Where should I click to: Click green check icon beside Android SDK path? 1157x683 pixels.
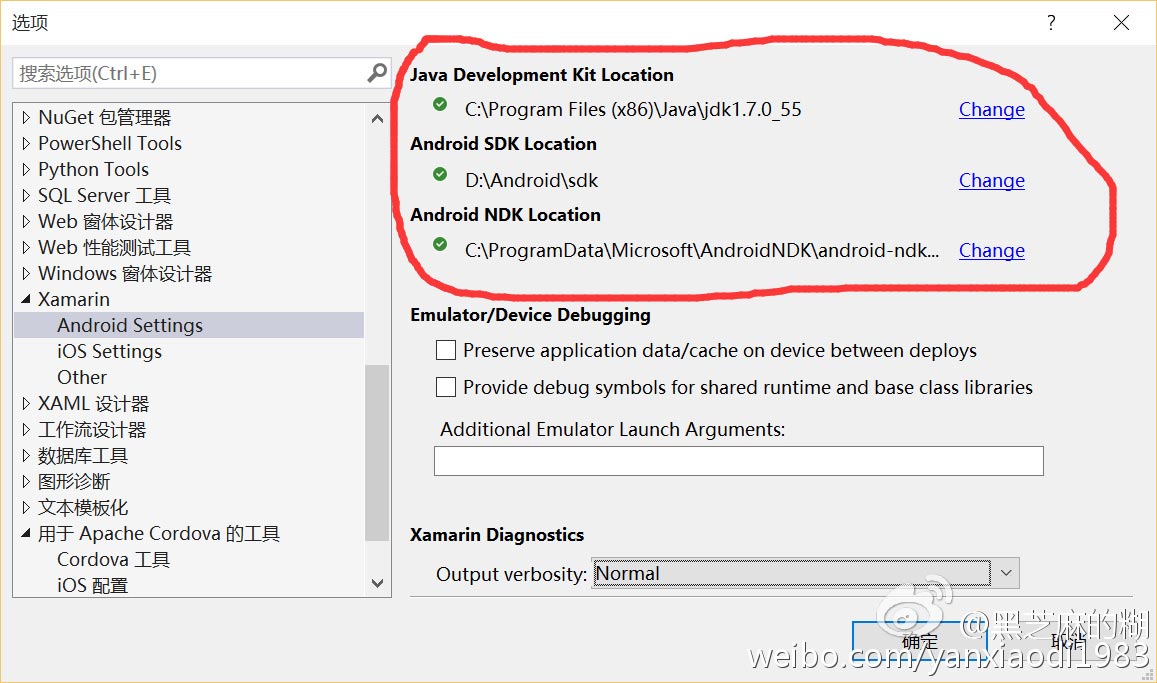click(x=440, y=175)
